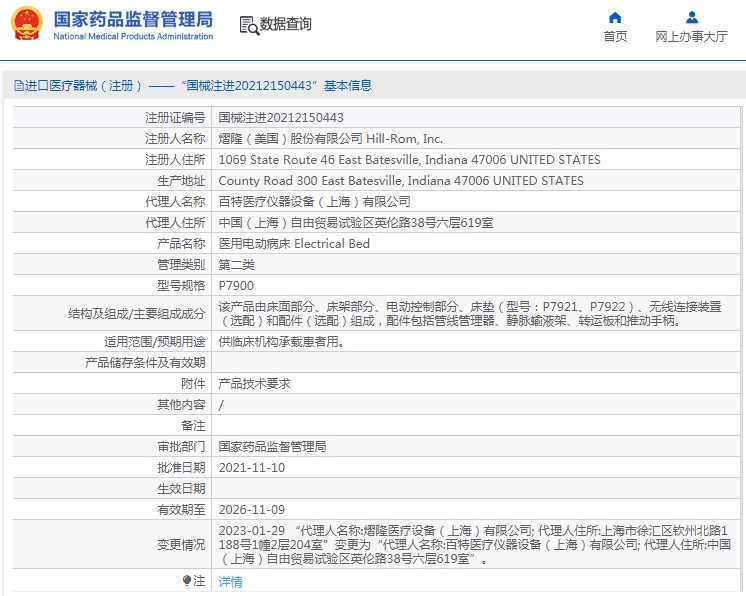Viewport: 746px width, 596px height.
Task: Click 代理人名称 label cell
Action: click(112, 201)
